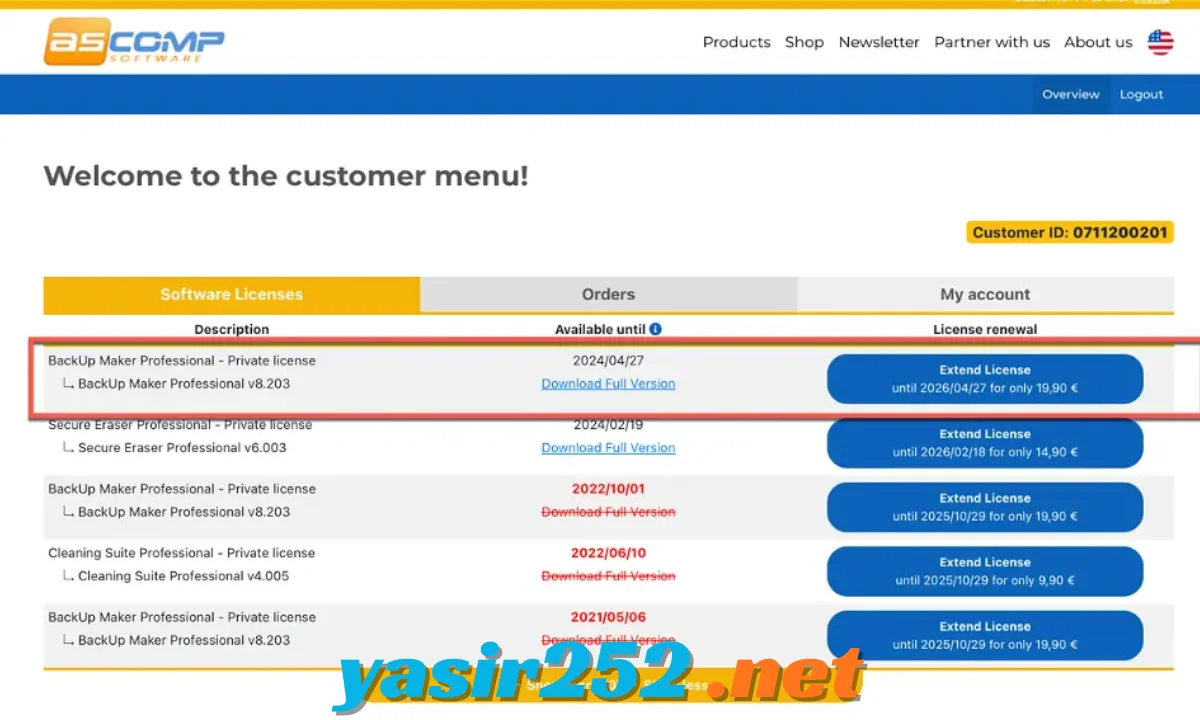Click Overview in the blue bar

(x=1071, y=94)
